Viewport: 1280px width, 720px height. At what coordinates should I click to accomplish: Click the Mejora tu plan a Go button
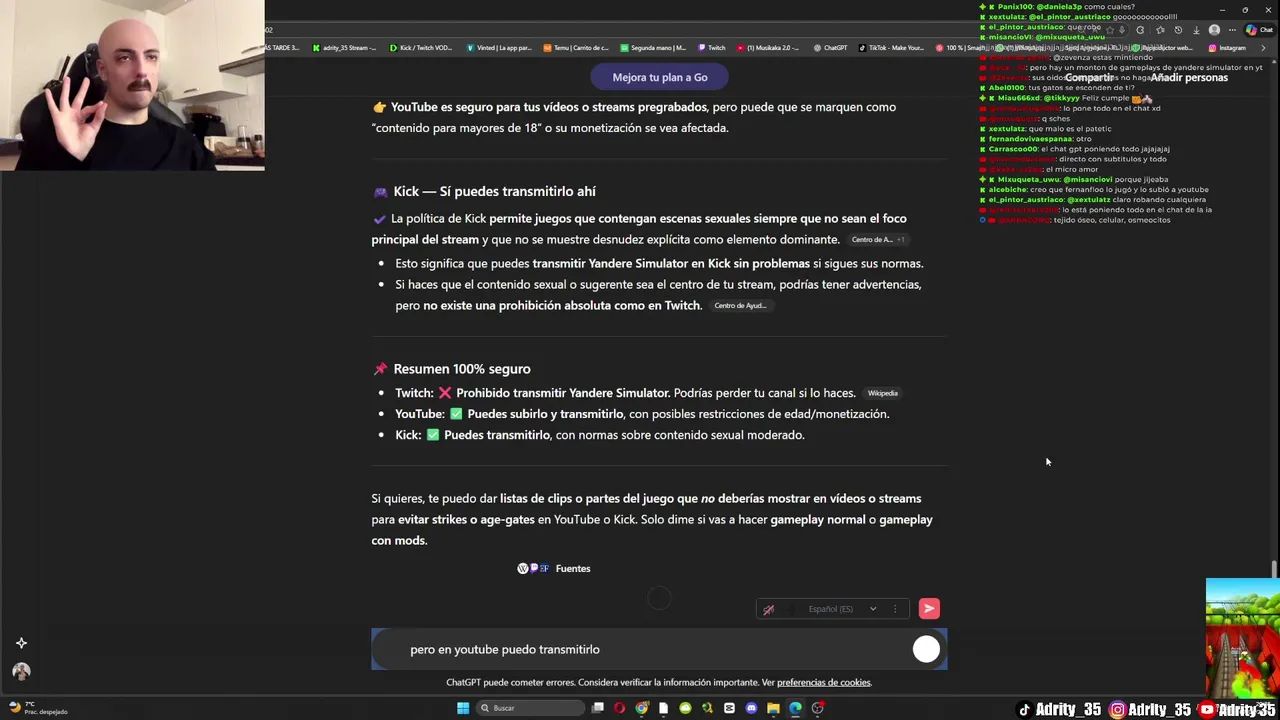[660, 77]
